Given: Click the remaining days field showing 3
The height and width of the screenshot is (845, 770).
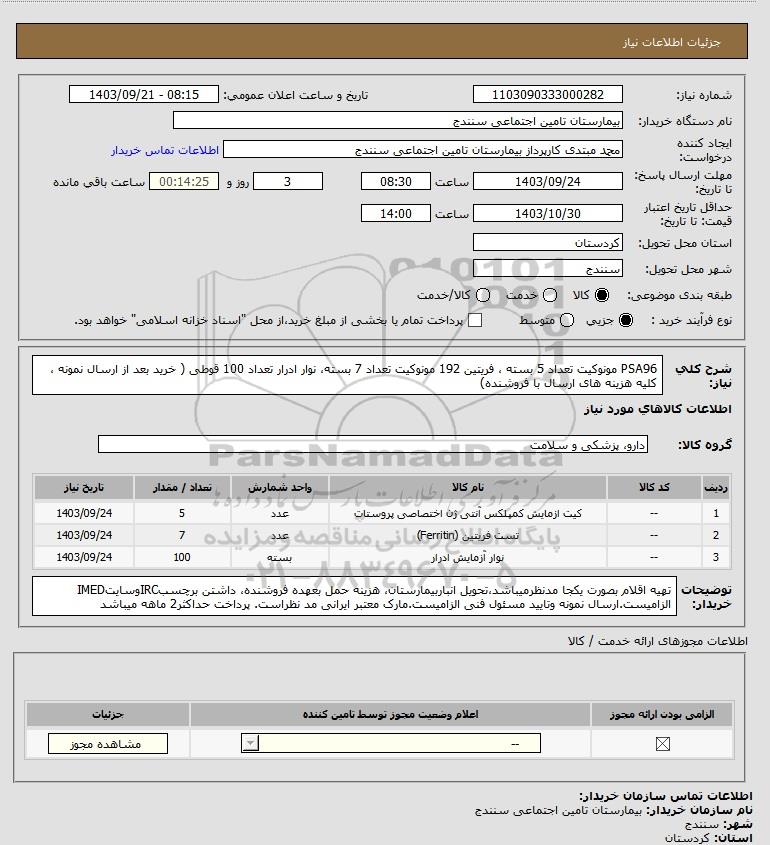Looking at the screenshot, I should pos(288,182).
